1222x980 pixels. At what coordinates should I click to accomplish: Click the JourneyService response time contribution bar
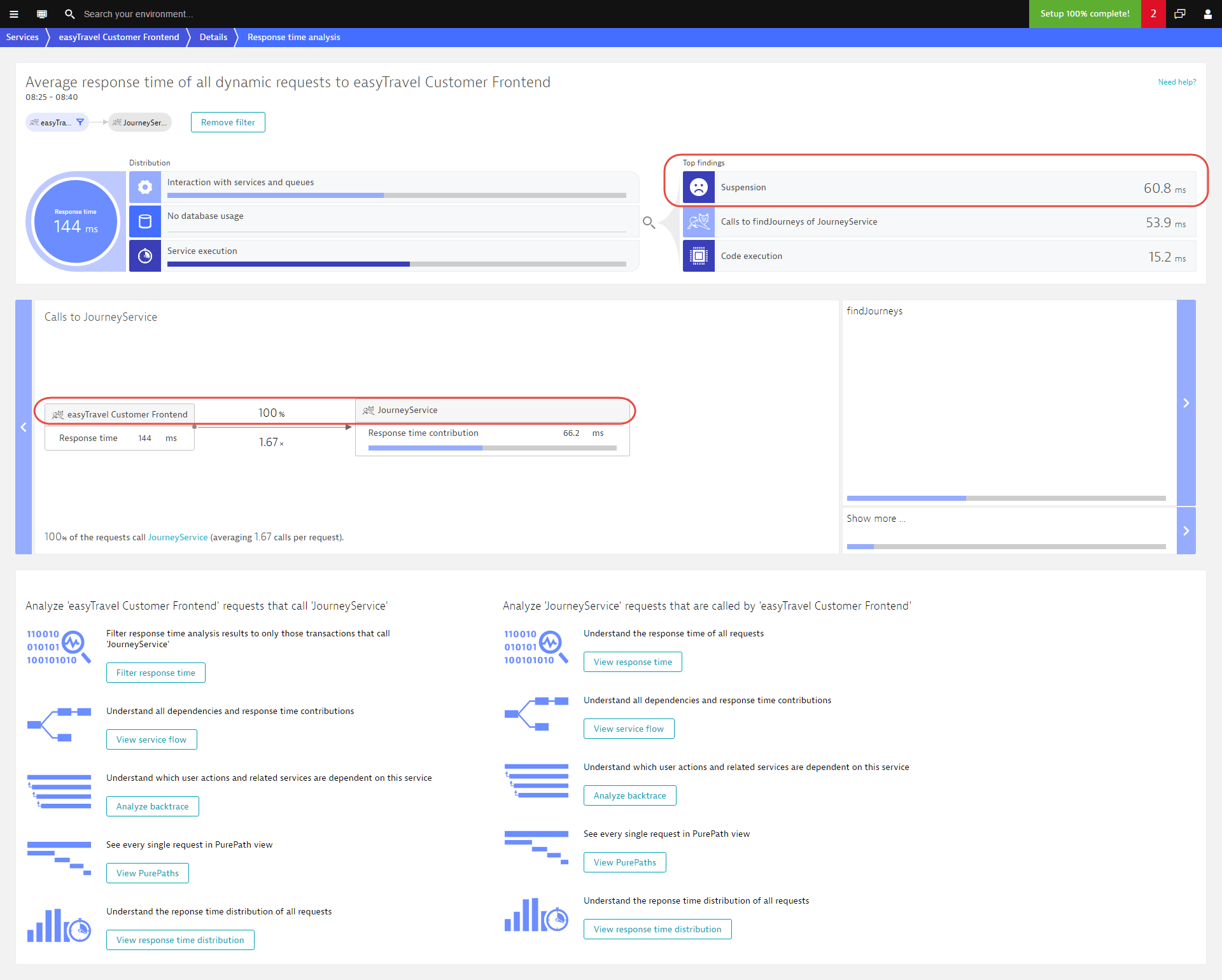pyautogui.click(x=493, y=448)
